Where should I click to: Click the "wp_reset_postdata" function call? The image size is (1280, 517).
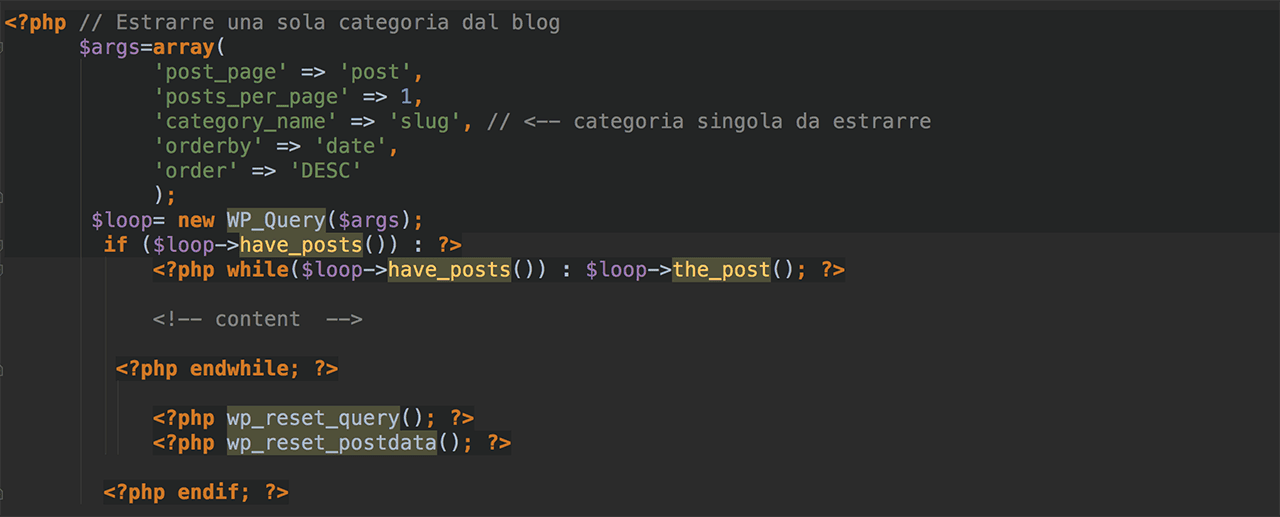pyautogui.click(x=332, y=443)
